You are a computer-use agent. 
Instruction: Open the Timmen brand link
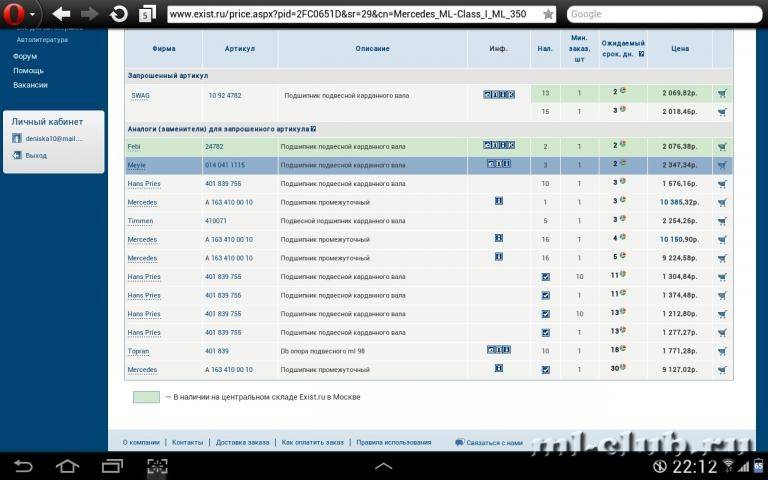click(140, 221)
